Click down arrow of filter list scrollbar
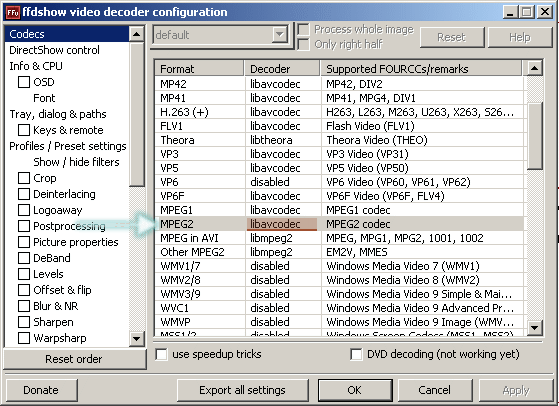559x406 pixels. click(137, 338)
